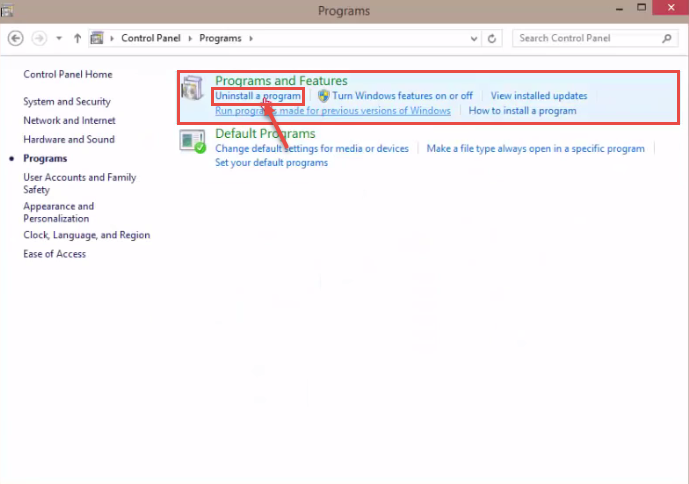Click the Default Programs icon

click(x=193, y=141)
